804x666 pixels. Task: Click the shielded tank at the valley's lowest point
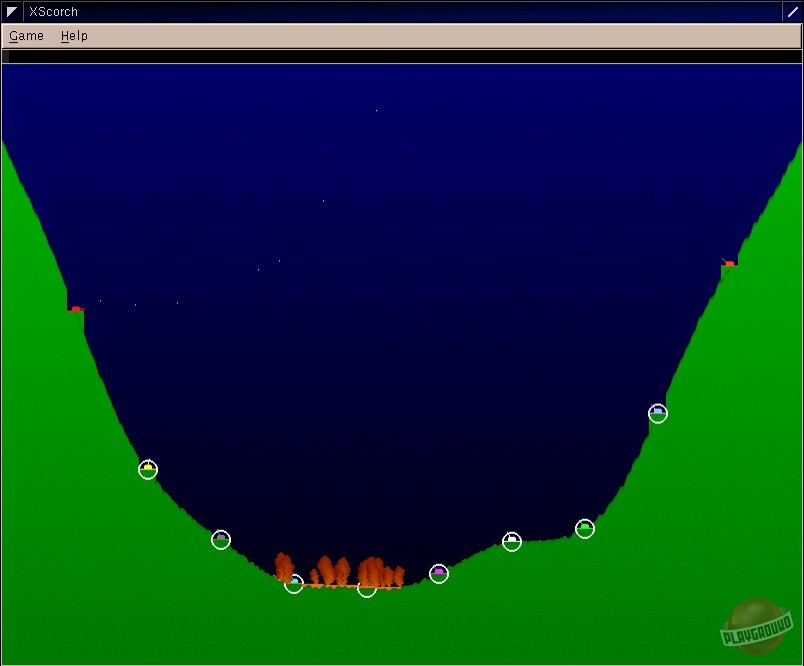(367, 588)
